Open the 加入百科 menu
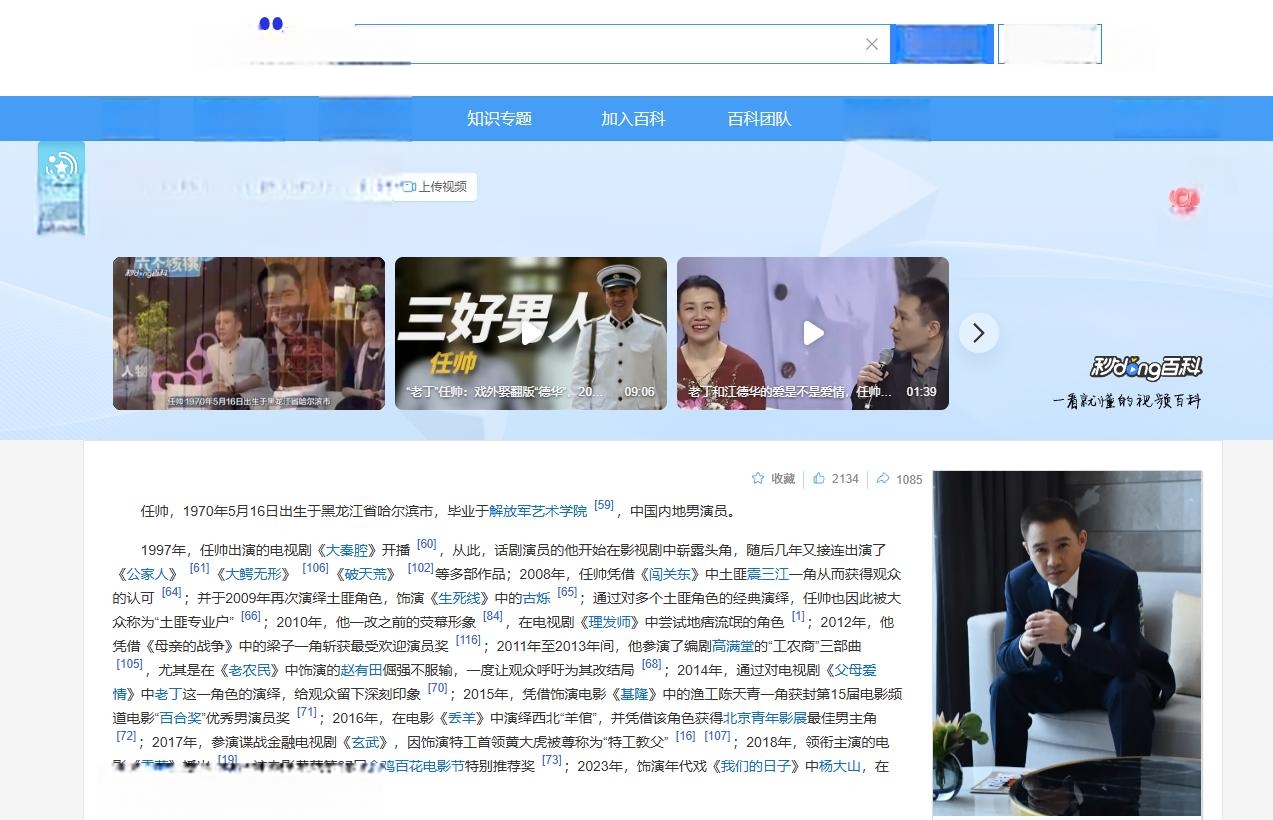 click(633, 119)
